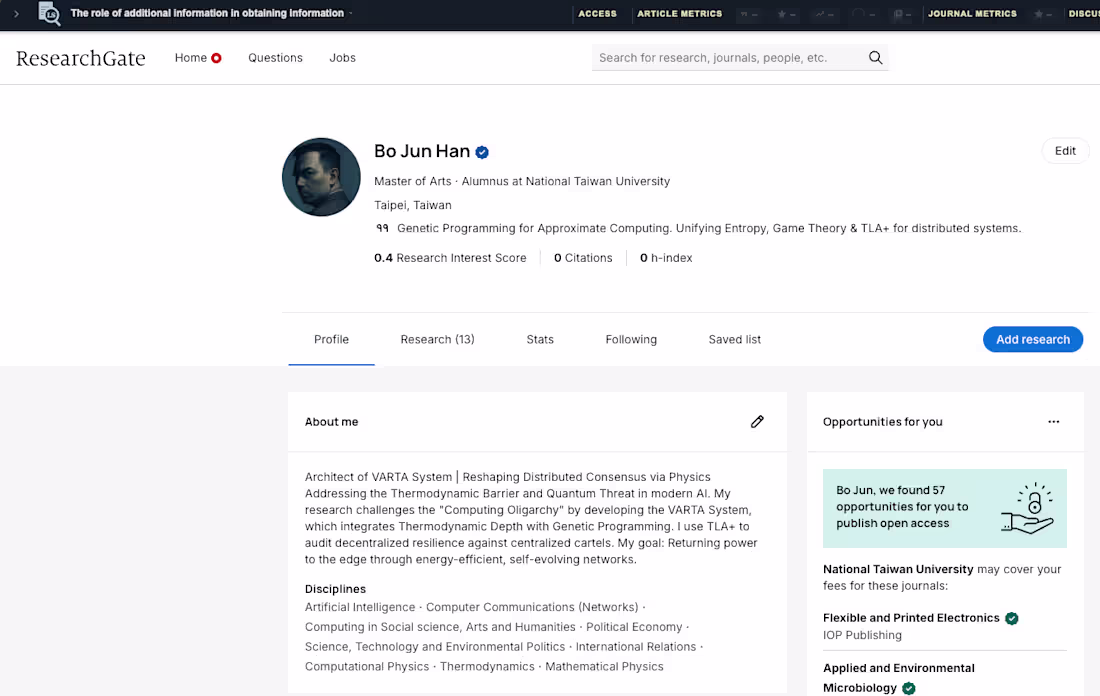
Task: Click the trend line metric icon
Action: click(824, 14)
